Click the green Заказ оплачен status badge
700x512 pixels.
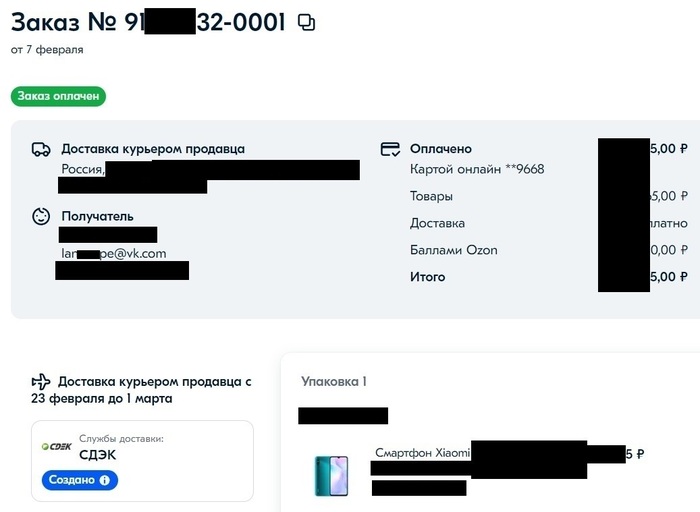pyautogui.click(x=58, y=96)
